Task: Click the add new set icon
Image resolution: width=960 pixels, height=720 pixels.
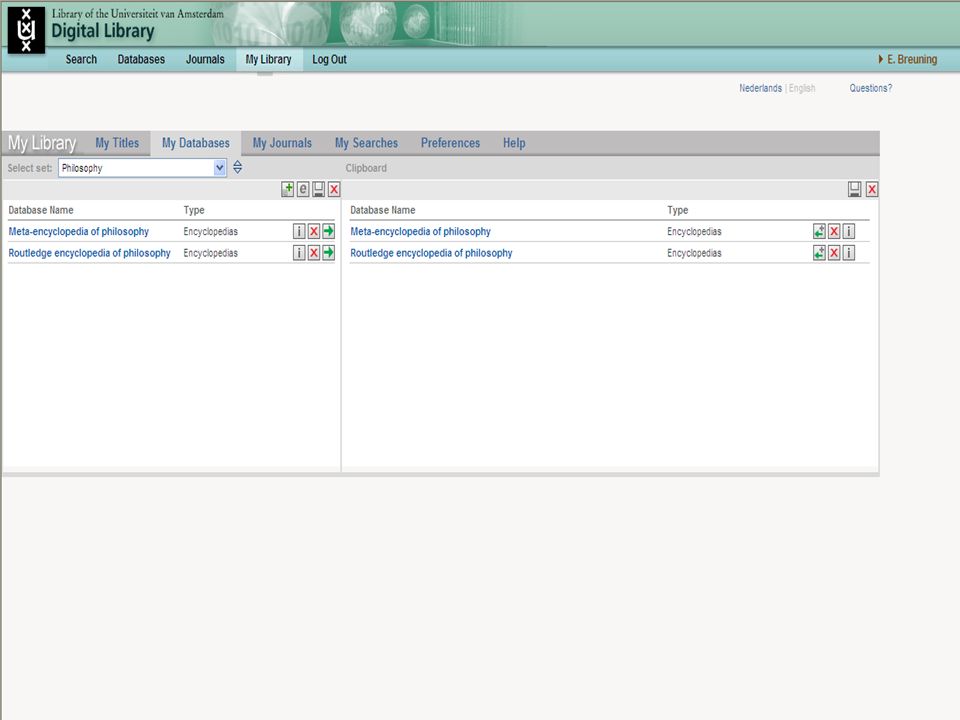Action: [287, 189]
